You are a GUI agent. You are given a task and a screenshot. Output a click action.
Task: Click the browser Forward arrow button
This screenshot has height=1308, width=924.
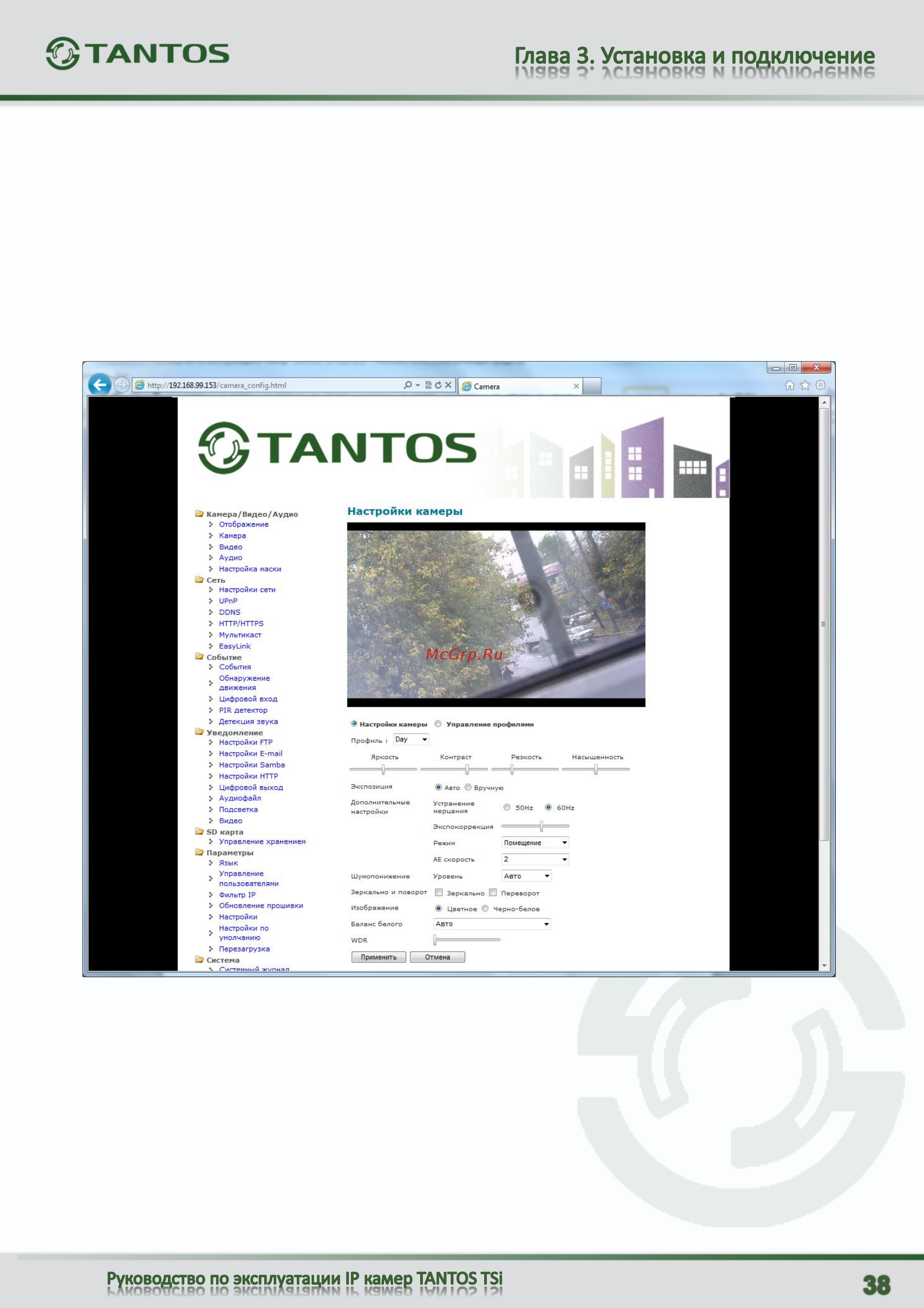click(121, 385)
